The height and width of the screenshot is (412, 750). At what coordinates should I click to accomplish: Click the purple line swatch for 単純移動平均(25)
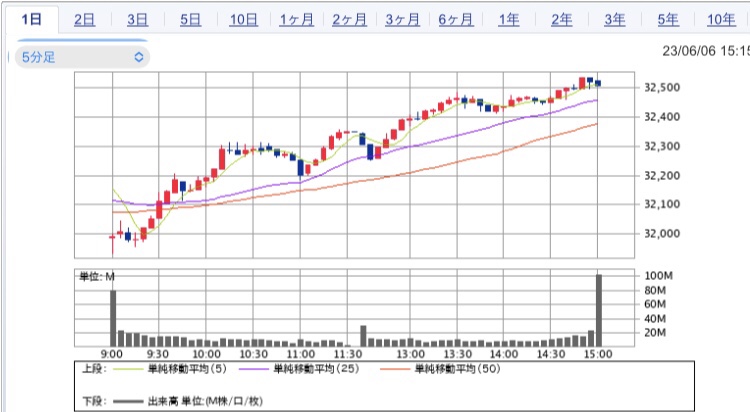click(254, 369)
